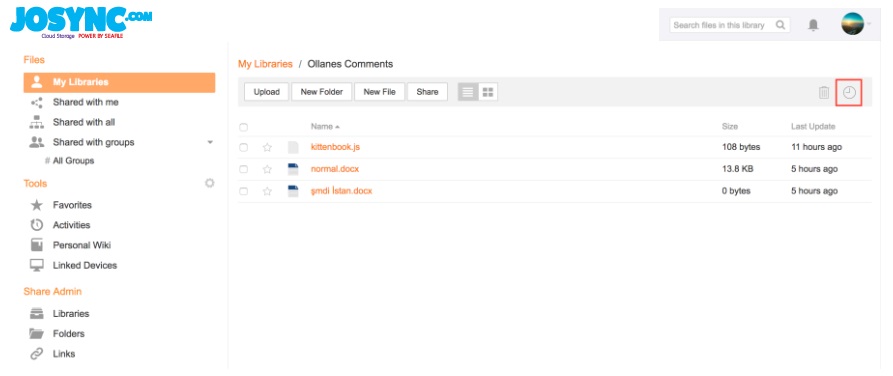Switch to list view icon

click(468, 92)
